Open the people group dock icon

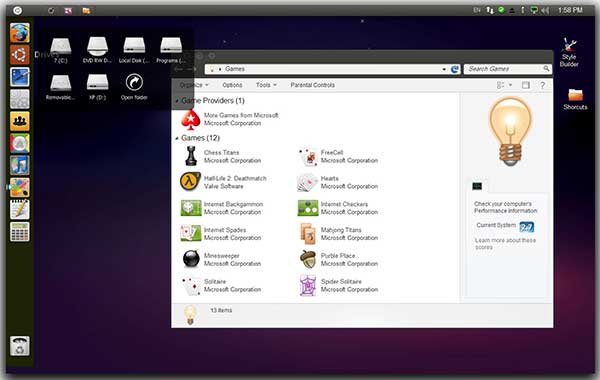[x=20, y=121]
